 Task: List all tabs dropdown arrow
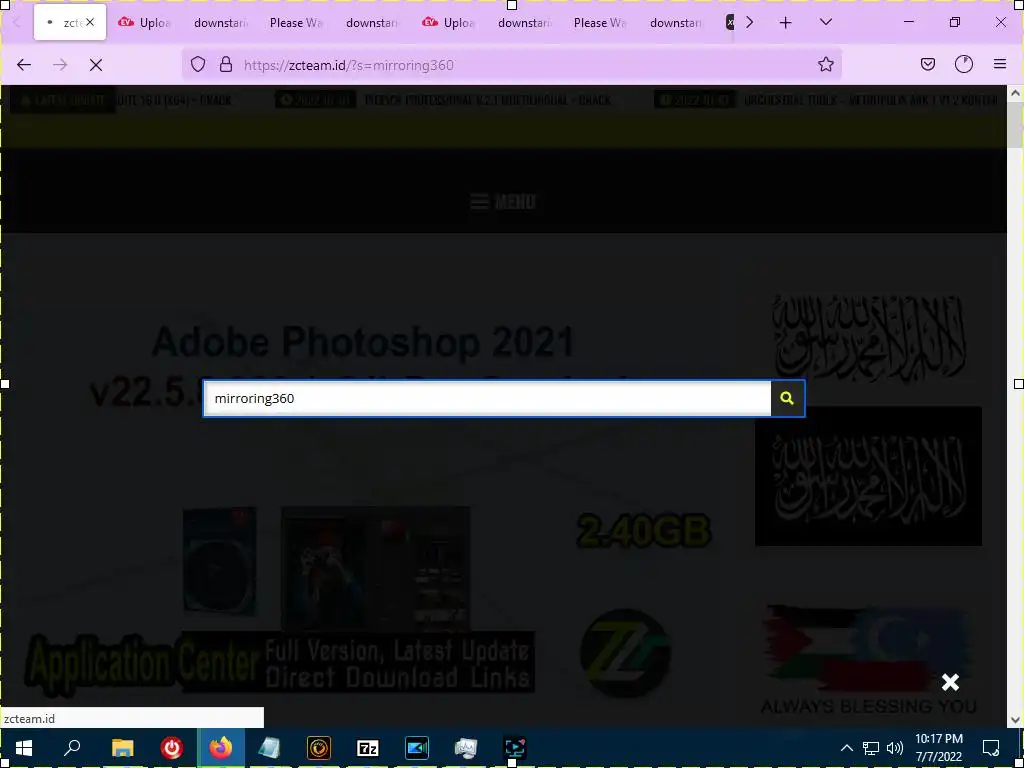[825, 22]
